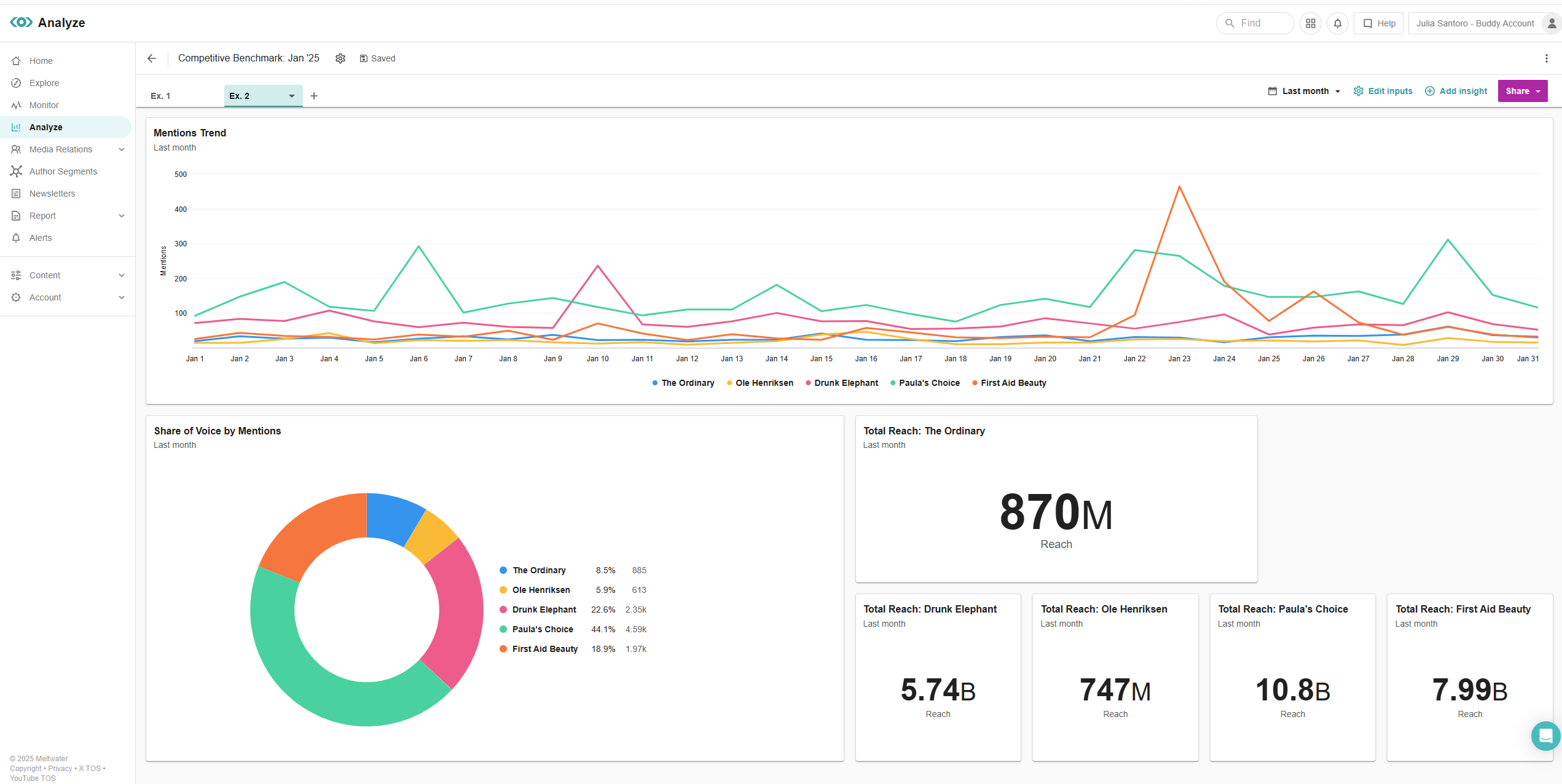1562x784 pixels.
Task: Expand the Account chevron in sidebar
Action: pyautogui.click(x=122, y=297)
